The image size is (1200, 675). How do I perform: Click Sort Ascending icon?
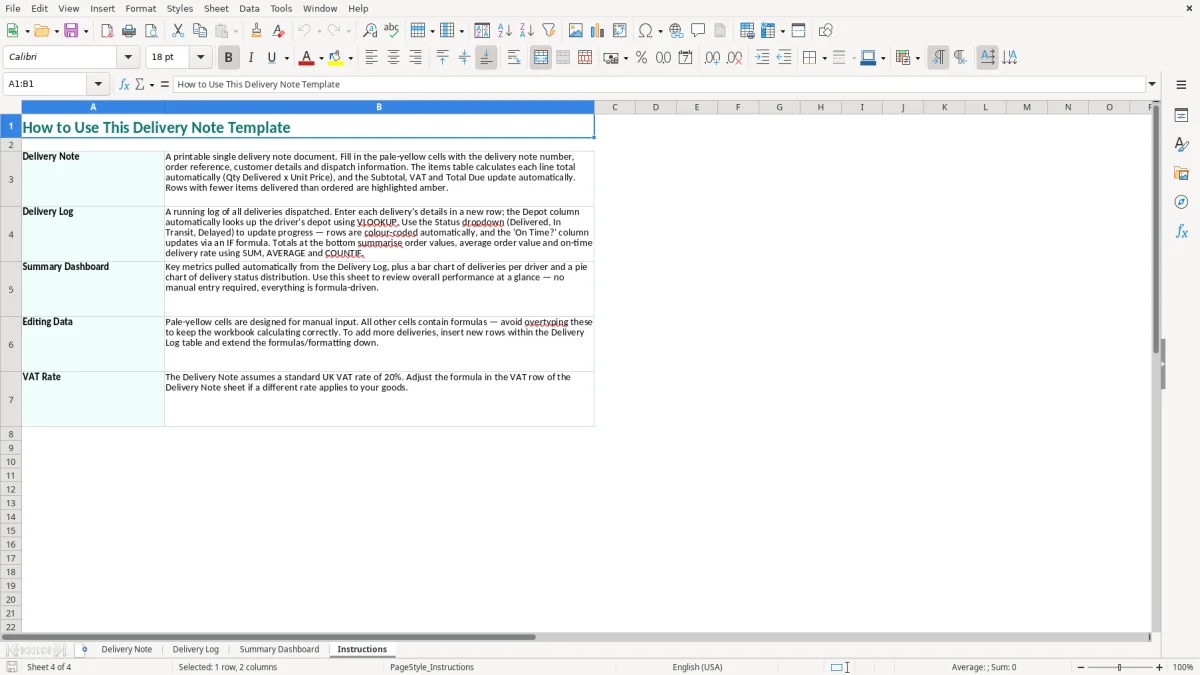[x=505, y=31]
